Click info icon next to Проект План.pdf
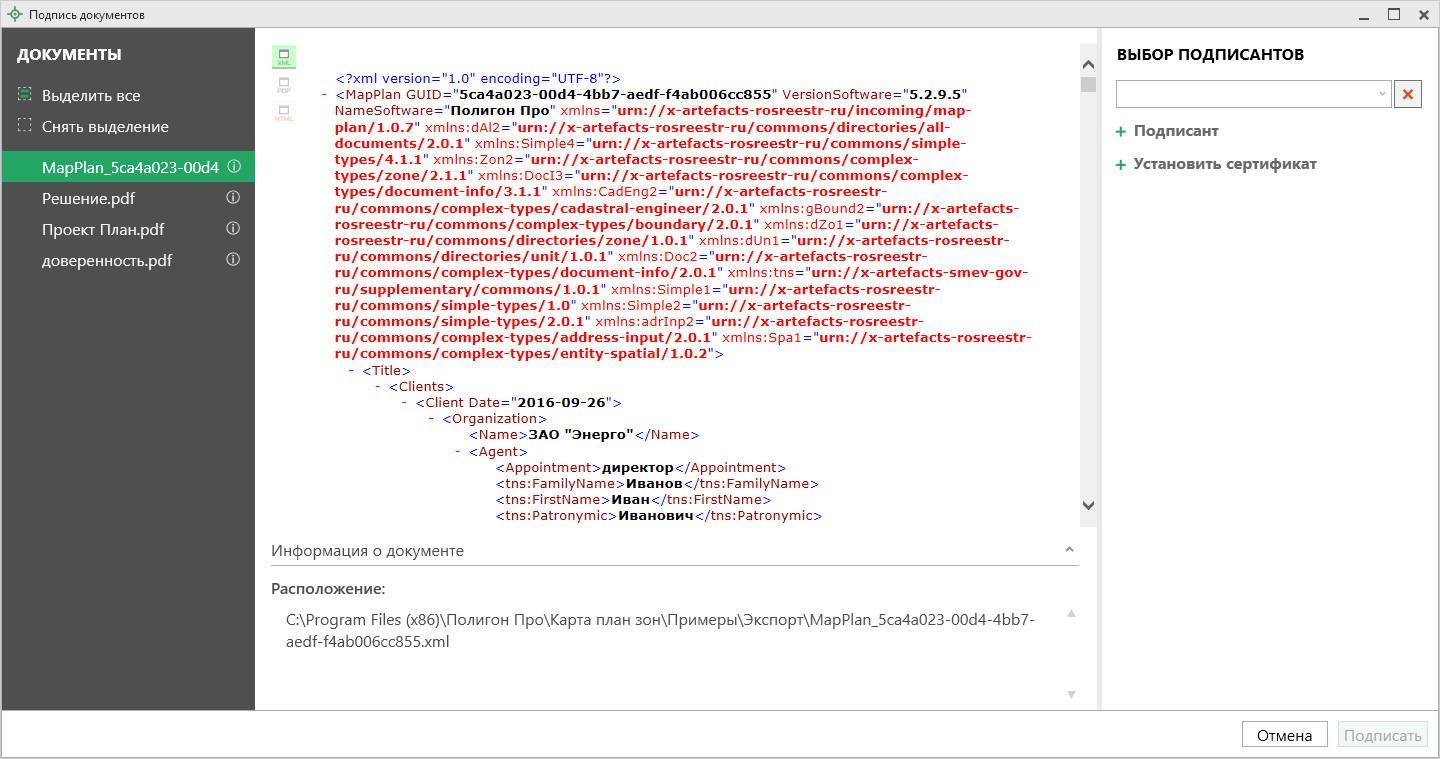Image resolution: width=1440 pixels, height=759 pixels. 233,229
